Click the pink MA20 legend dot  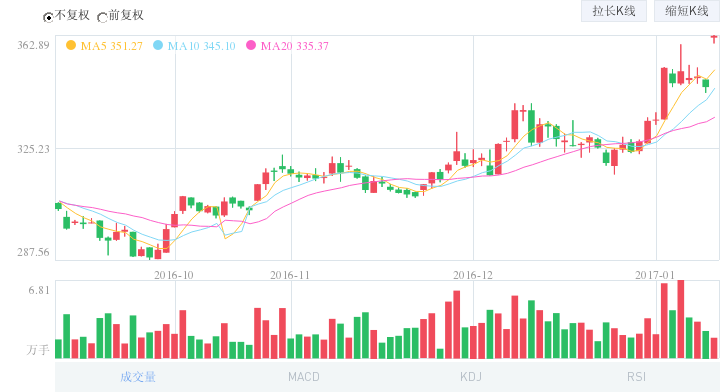[x=251, y=45]
